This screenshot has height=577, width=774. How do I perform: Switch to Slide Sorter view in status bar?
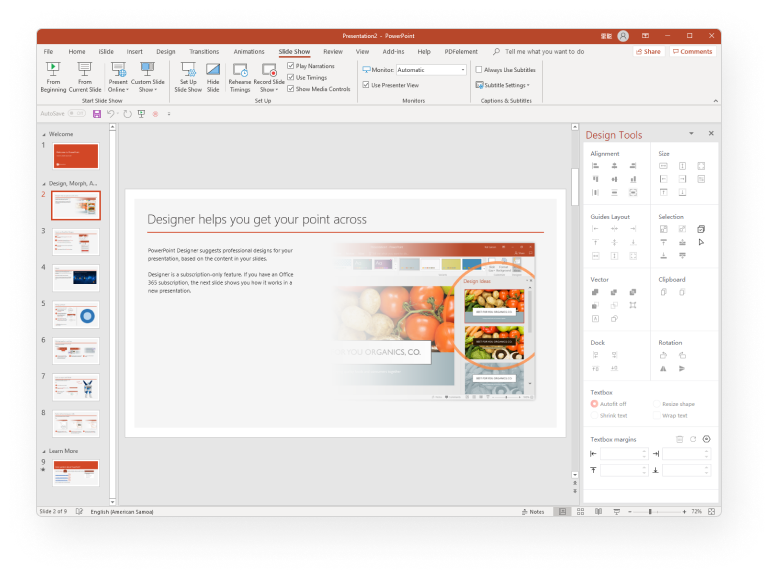pos(580,512)
